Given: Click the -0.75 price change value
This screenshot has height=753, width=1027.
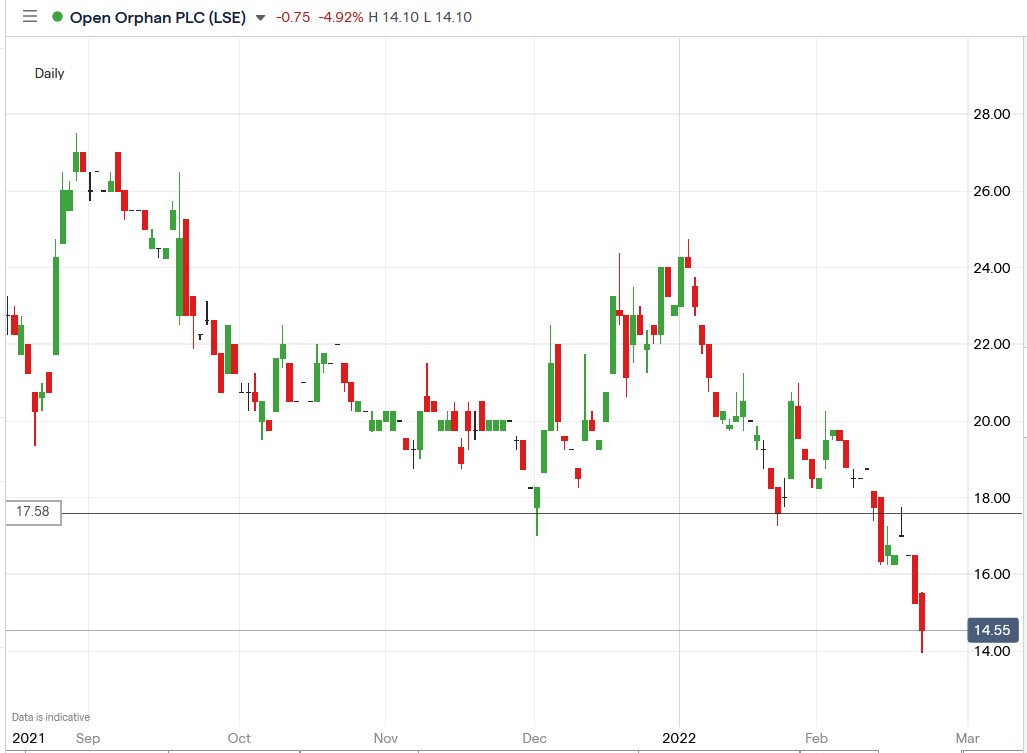Looking at the screenshot, I should pyautogui.click(x=291, y=17).
